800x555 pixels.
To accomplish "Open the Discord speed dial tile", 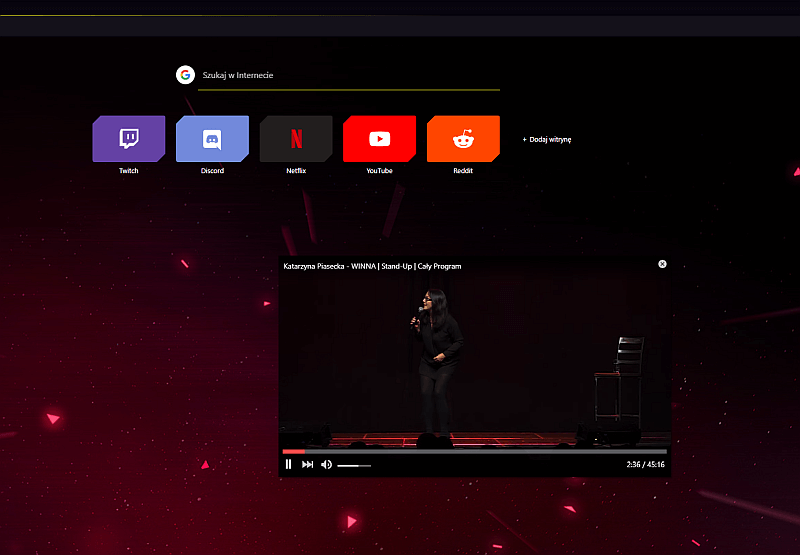I will click(x=212, y=139).
